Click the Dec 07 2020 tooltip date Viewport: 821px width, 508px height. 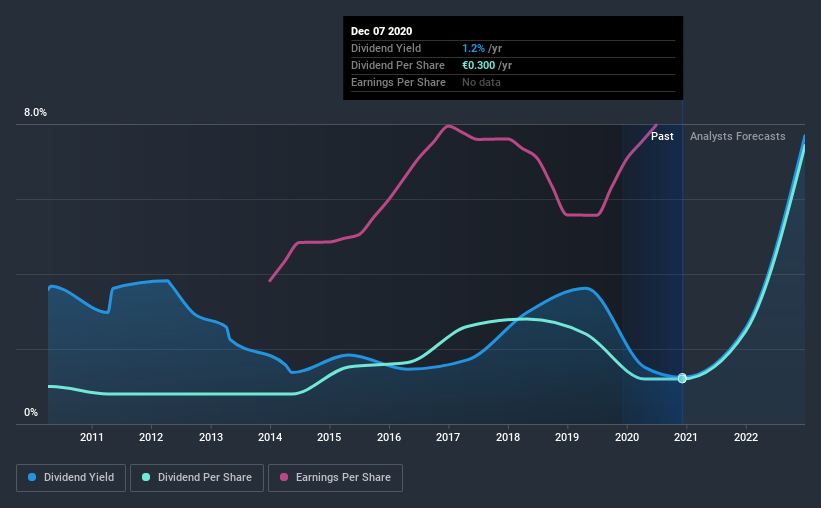(381, 31)
